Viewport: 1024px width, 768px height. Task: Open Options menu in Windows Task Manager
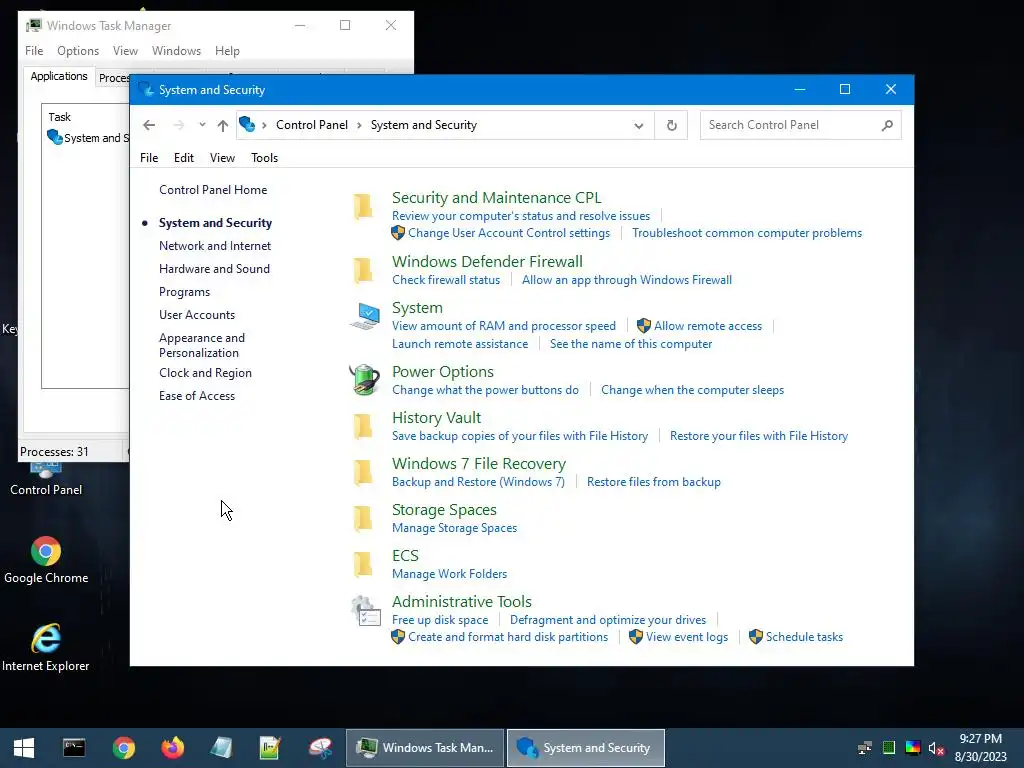[78, 51]
